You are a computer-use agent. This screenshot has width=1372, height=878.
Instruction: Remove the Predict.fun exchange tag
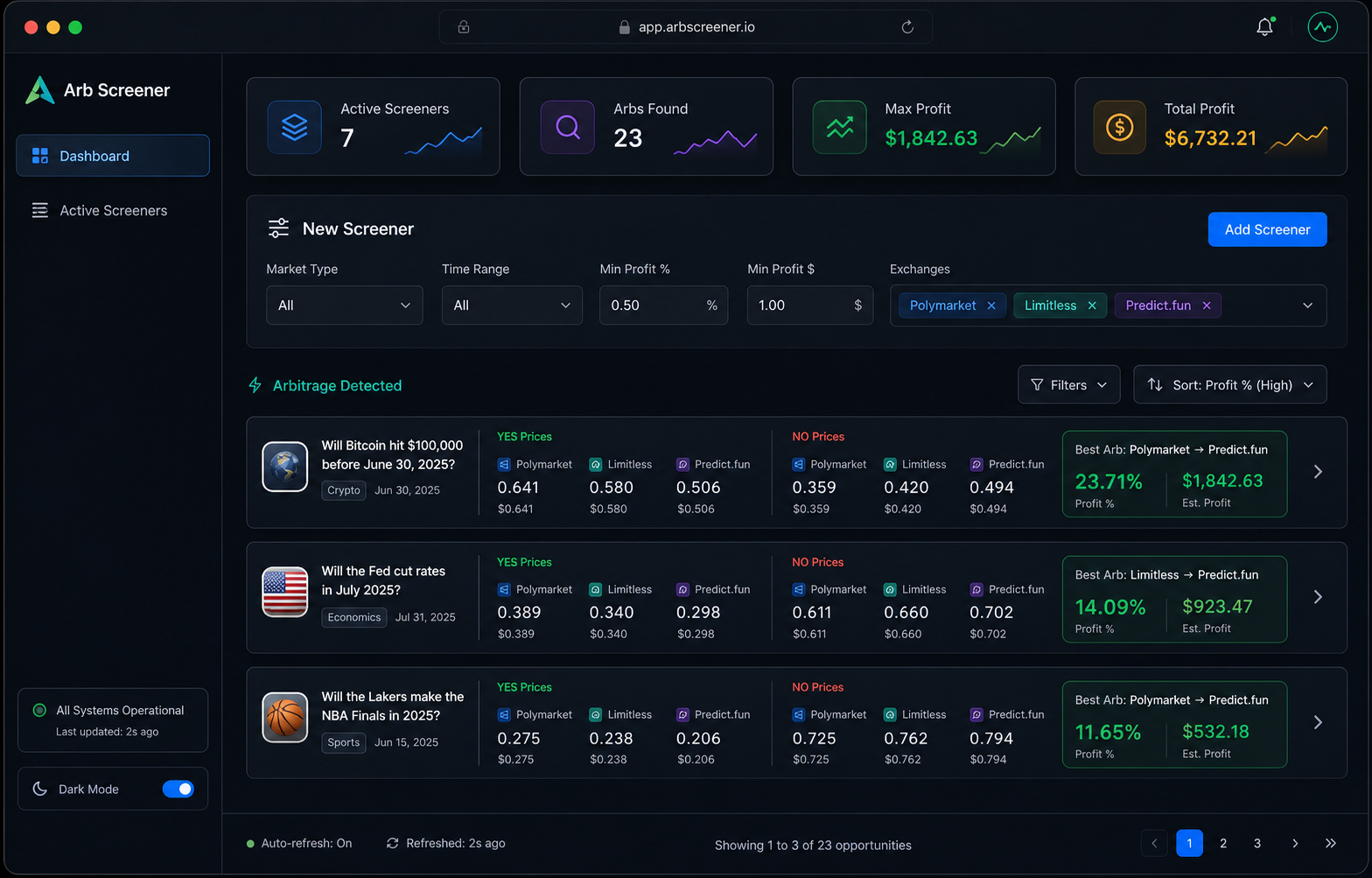(x=1207, y=306)
